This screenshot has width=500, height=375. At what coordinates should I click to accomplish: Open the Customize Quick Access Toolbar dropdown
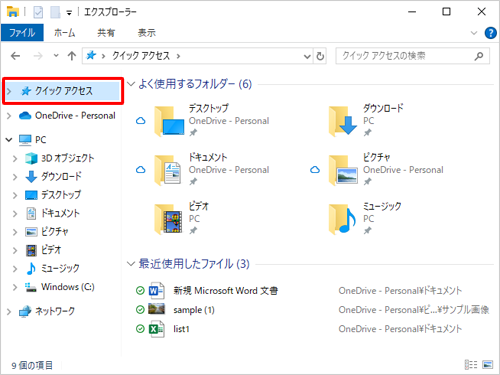click(69, 13)
